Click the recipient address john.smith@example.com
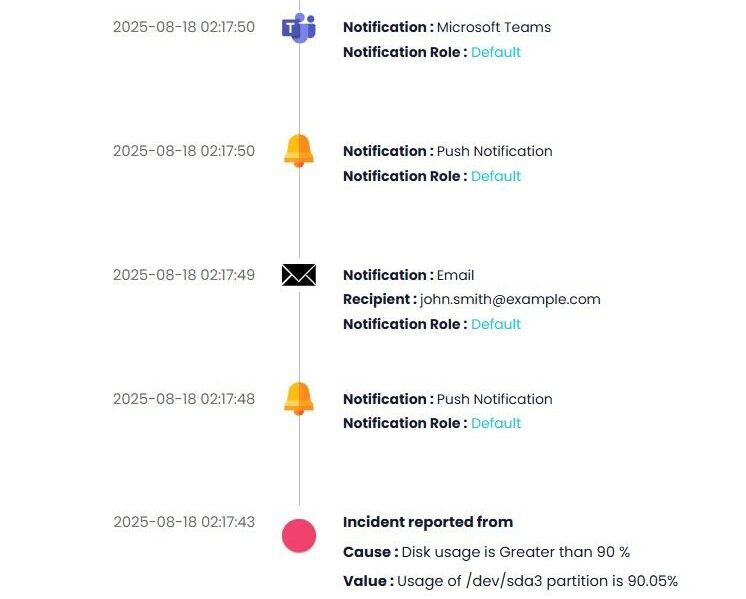The height and width of the screenshot is (599, 746). click(x=510, y=299)
